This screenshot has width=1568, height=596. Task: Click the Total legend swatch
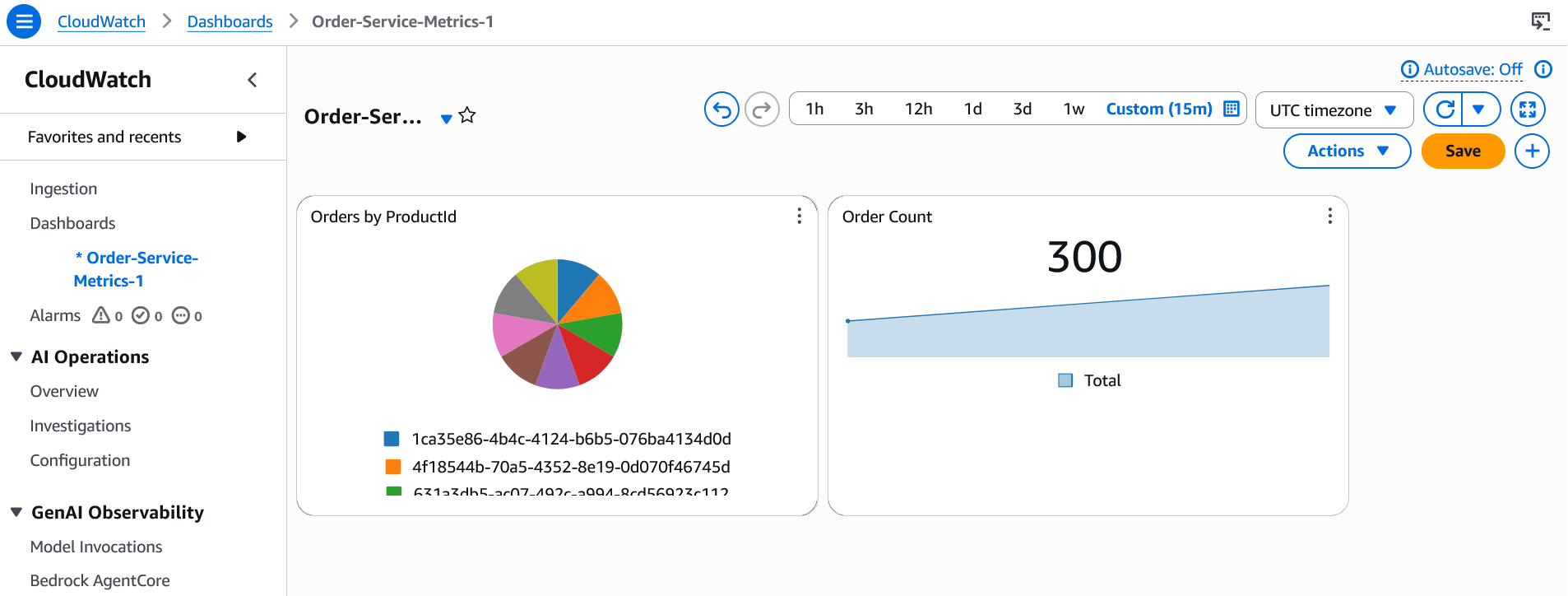point(1065,380)
